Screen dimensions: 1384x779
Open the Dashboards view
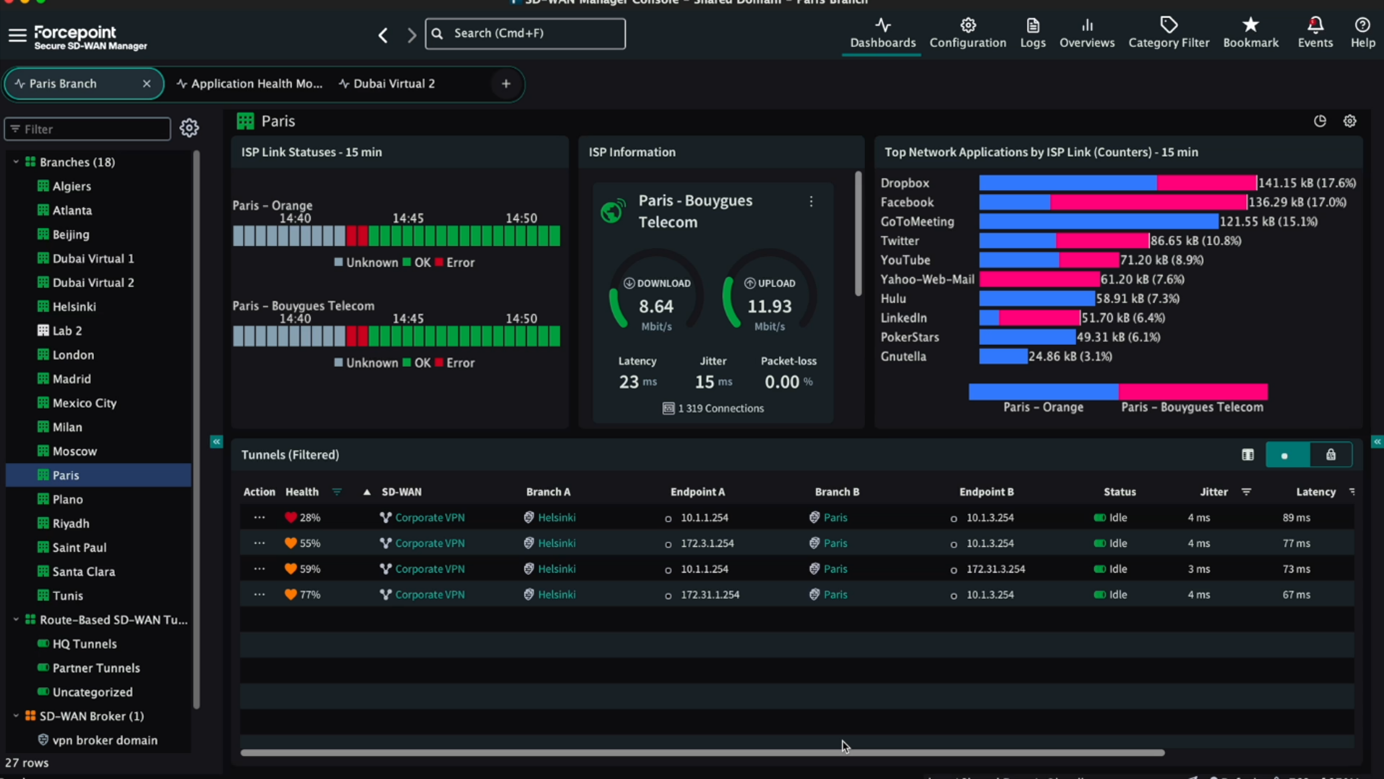[882, 33]
